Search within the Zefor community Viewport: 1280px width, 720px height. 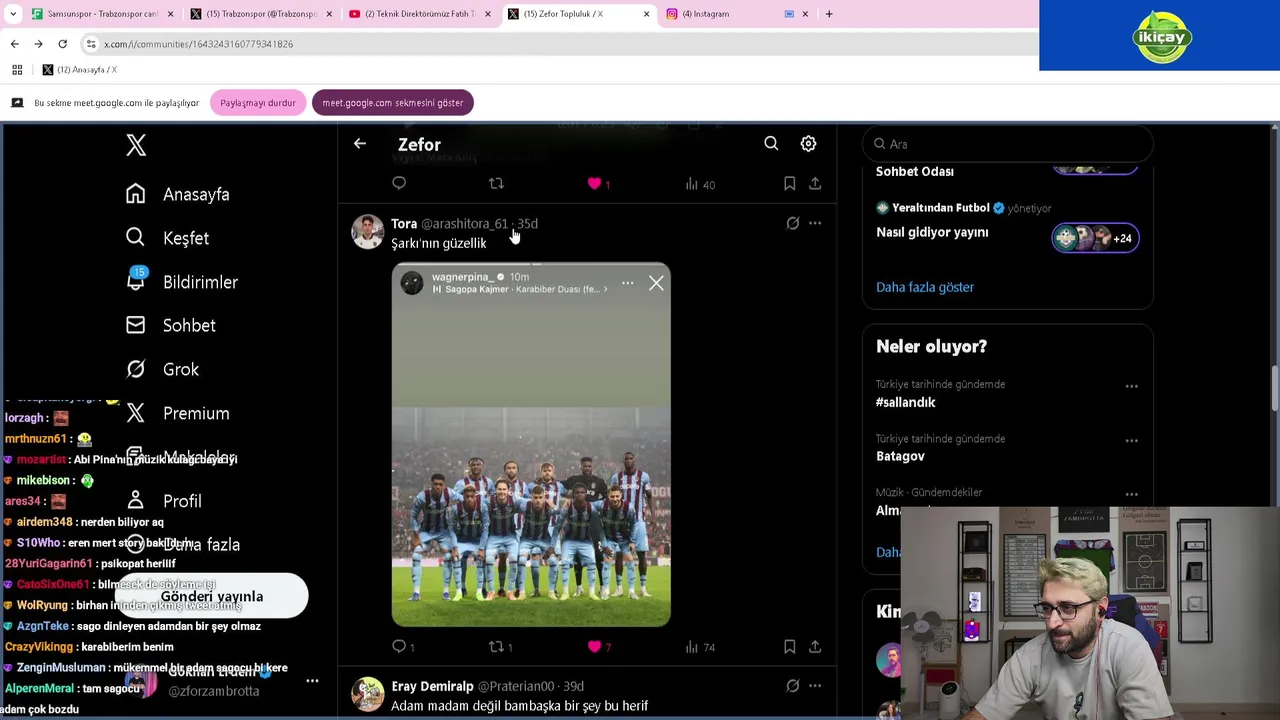771,144
